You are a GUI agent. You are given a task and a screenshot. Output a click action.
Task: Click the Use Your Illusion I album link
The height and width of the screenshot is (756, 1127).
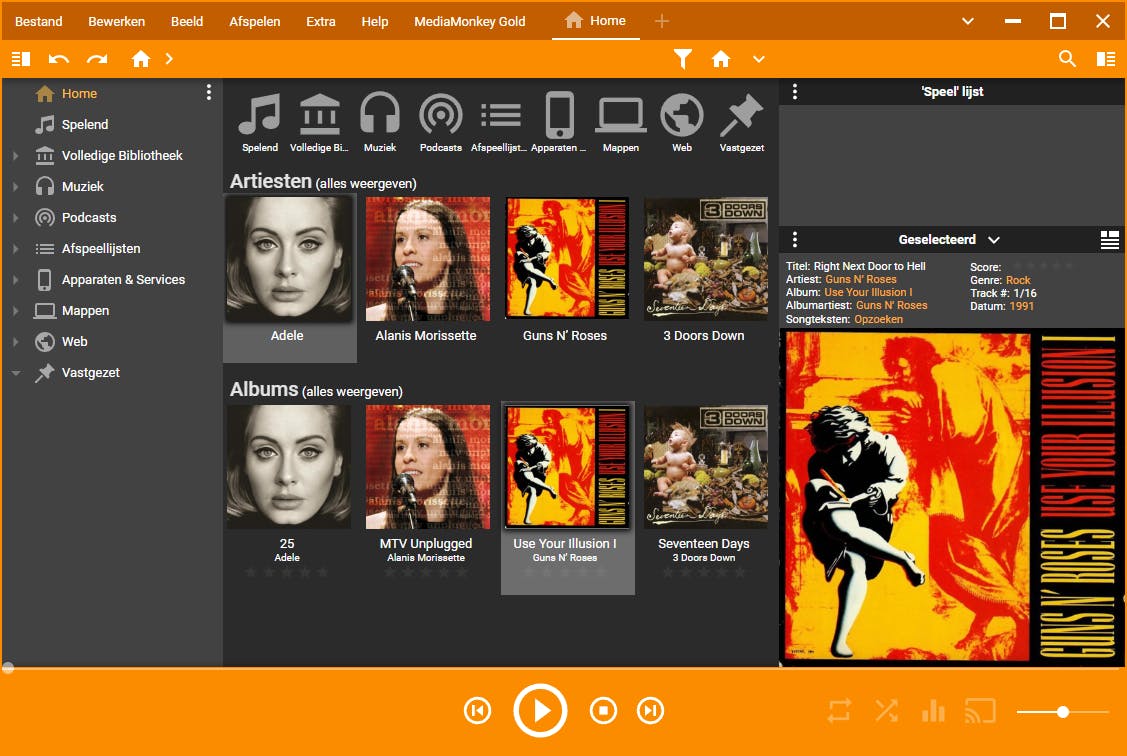(x=868, y=292)
